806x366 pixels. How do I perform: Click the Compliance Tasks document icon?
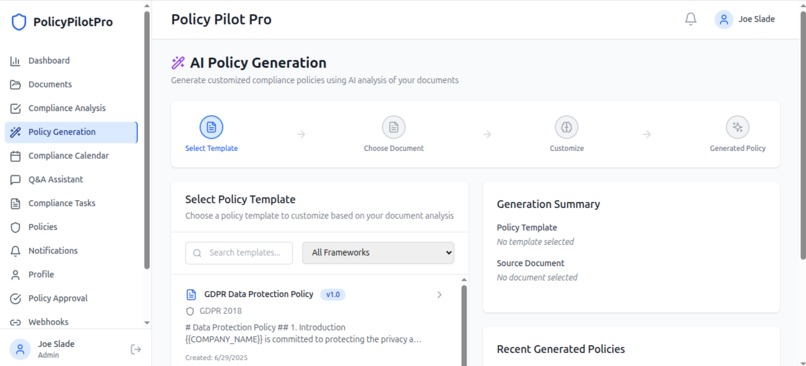click(15, 204)
